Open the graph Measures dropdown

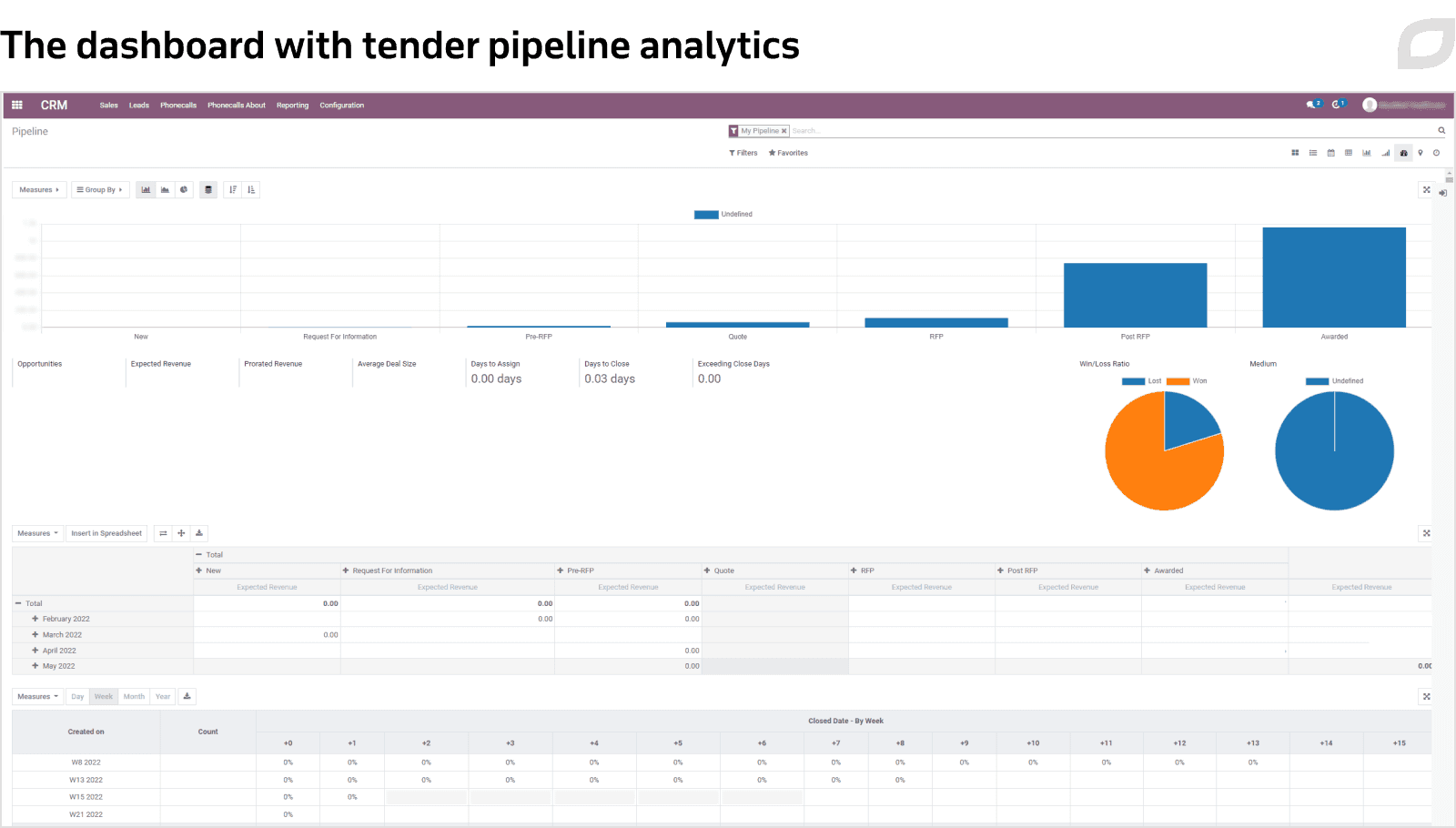tap(39, 190)
